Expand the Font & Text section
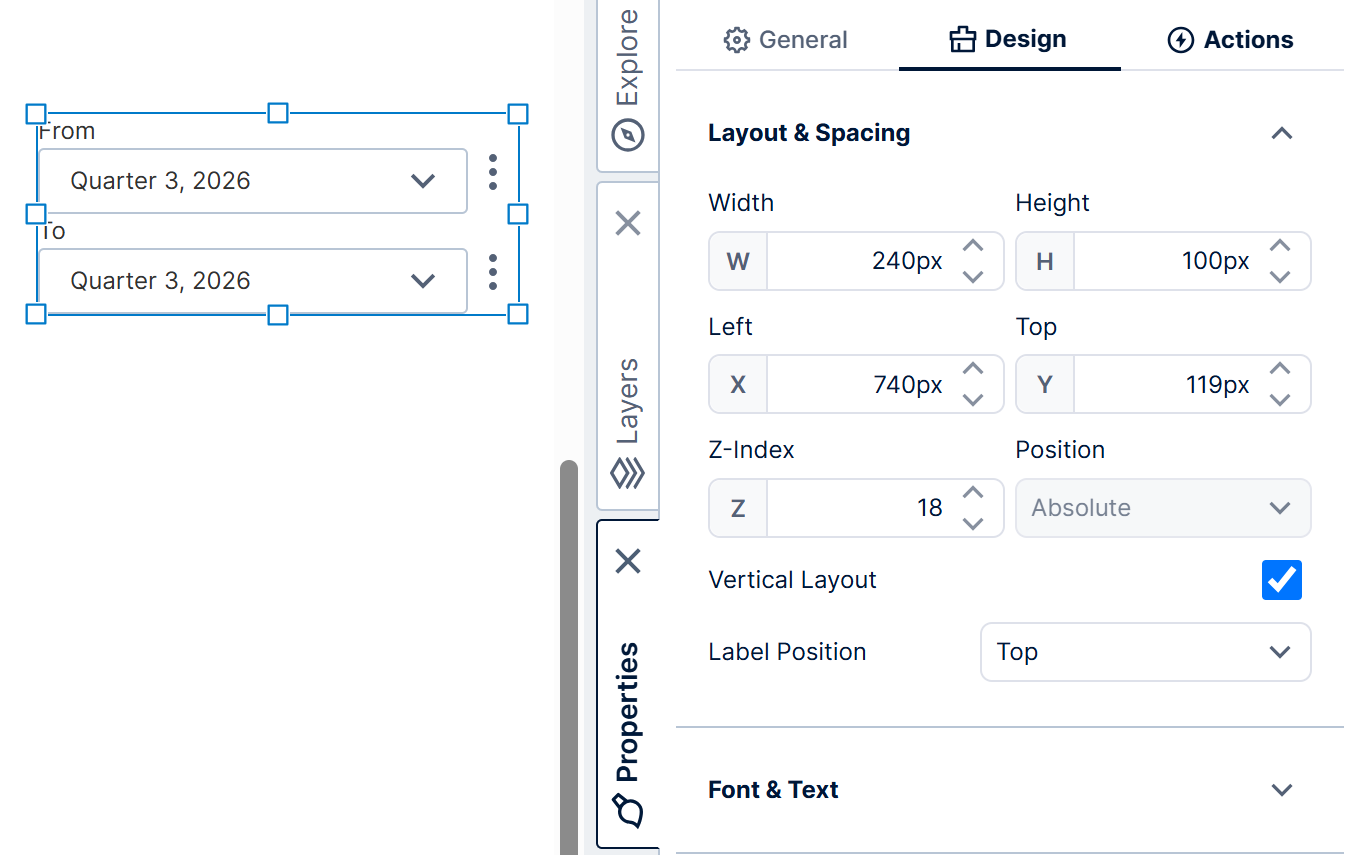This screenshot has height=855, width=1354. coord(1281,790)
